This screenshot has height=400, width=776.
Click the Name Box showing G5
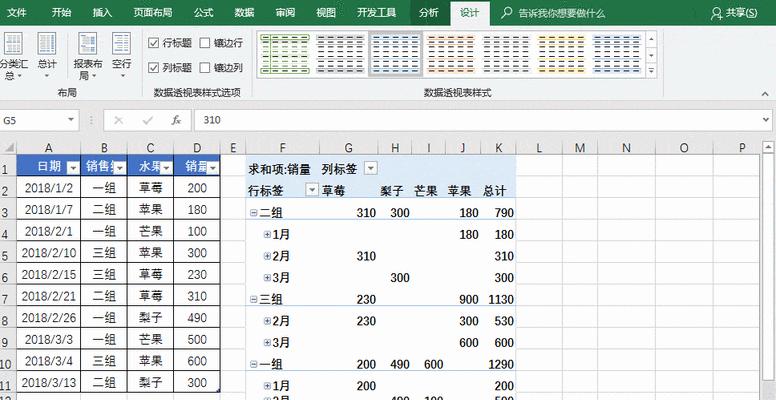(33, 120)
